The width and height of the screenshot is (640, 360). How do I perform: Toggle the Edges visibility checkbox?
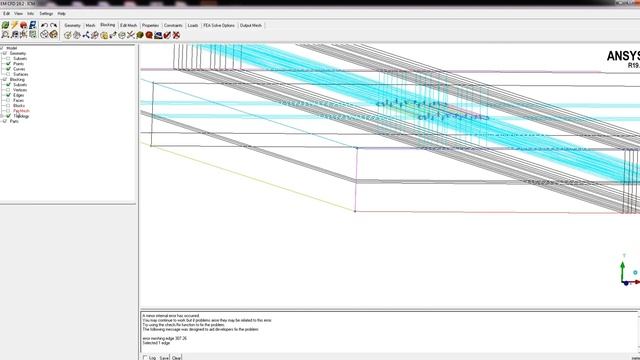pos(8,95)
